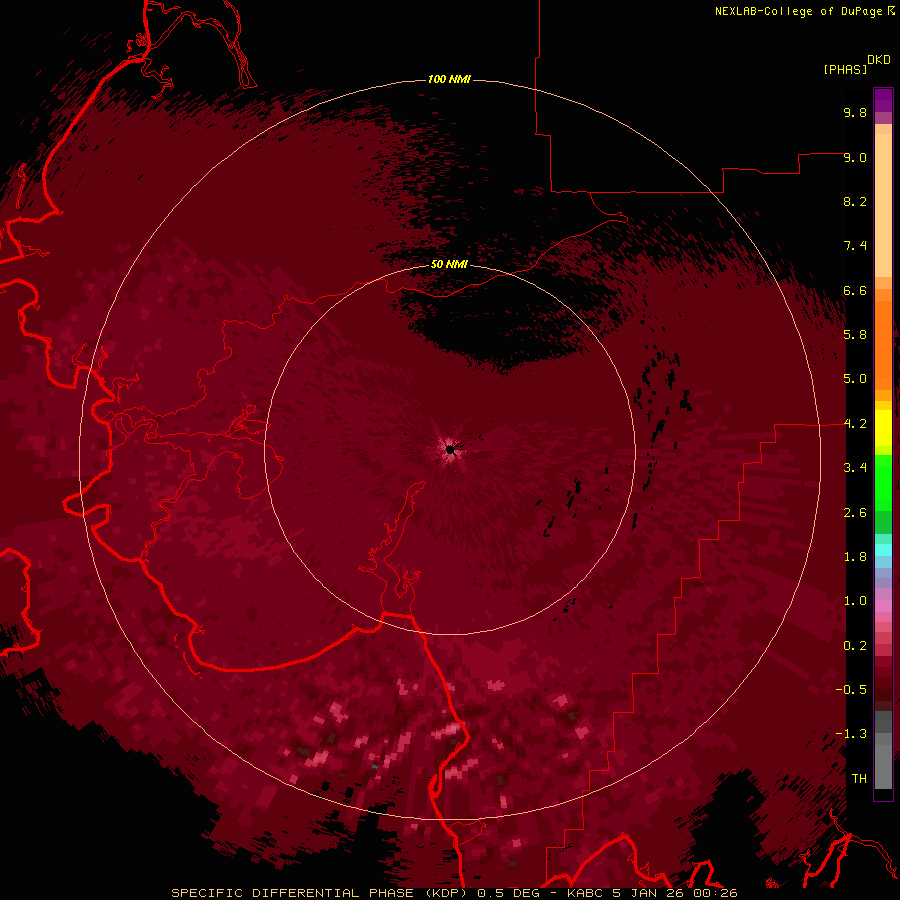Click the cyan segment of the color bar

pos(883,550)
